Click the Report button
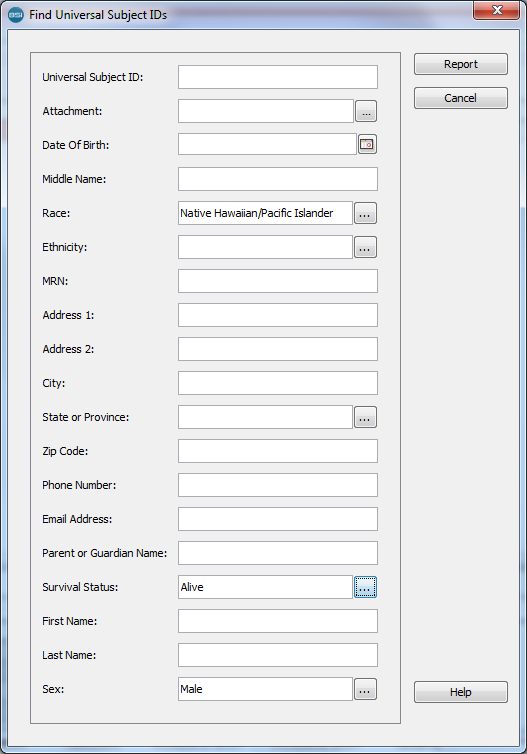 coord(461,64)
